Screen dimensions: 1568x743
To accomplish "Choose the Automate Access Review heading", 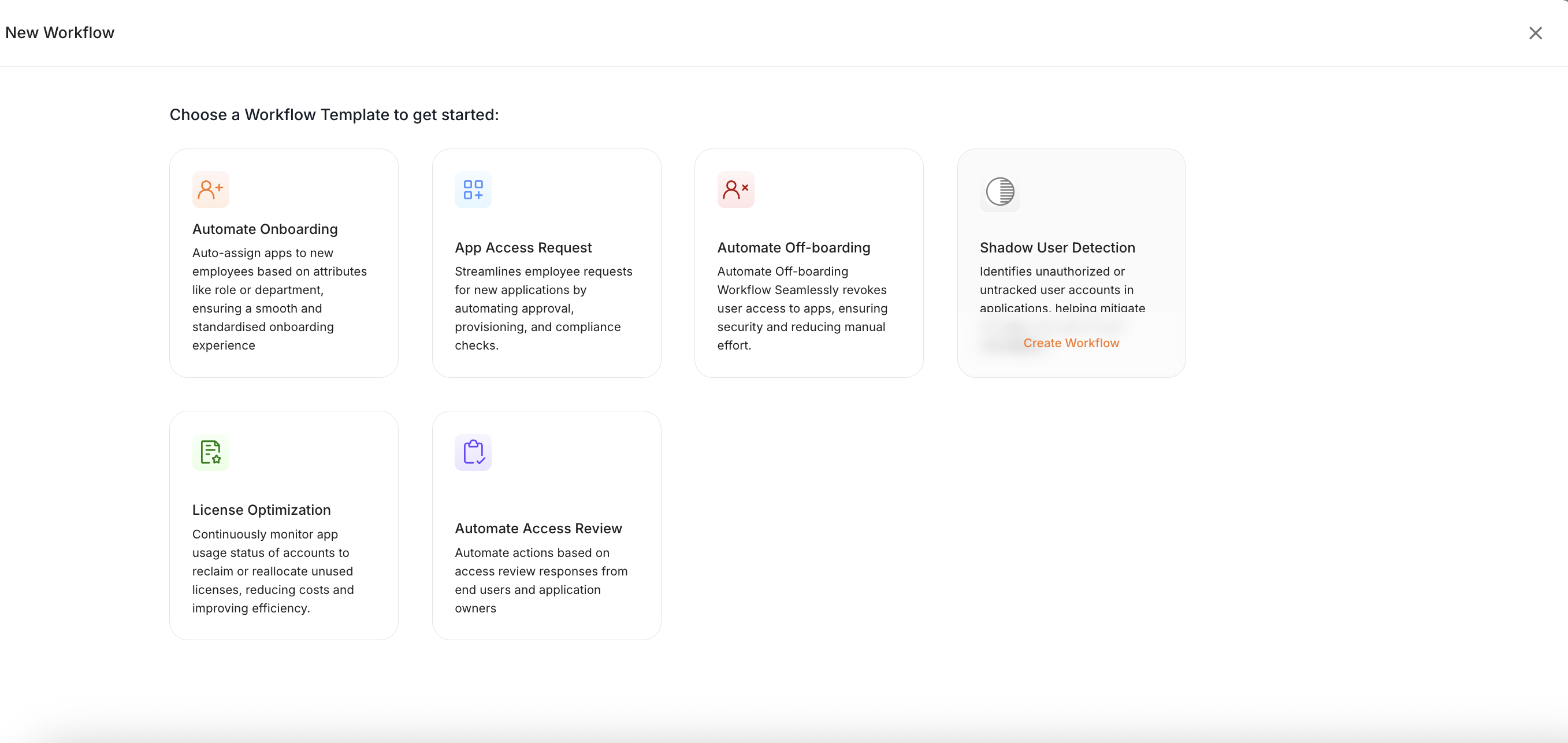I will 538,528.
